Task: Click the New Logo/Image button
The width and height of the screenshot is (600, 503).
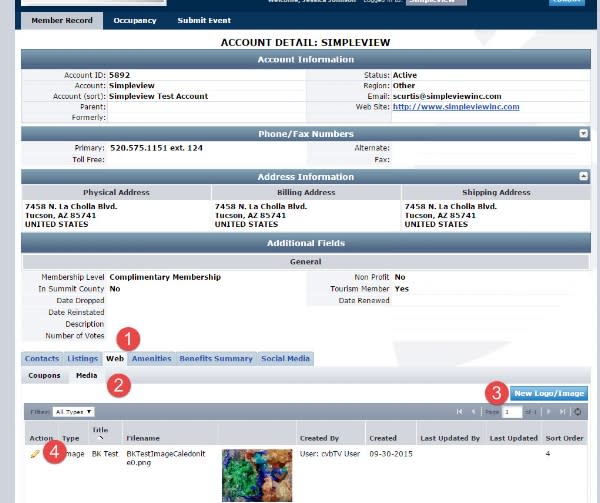Action: click(x=549, y=393)
